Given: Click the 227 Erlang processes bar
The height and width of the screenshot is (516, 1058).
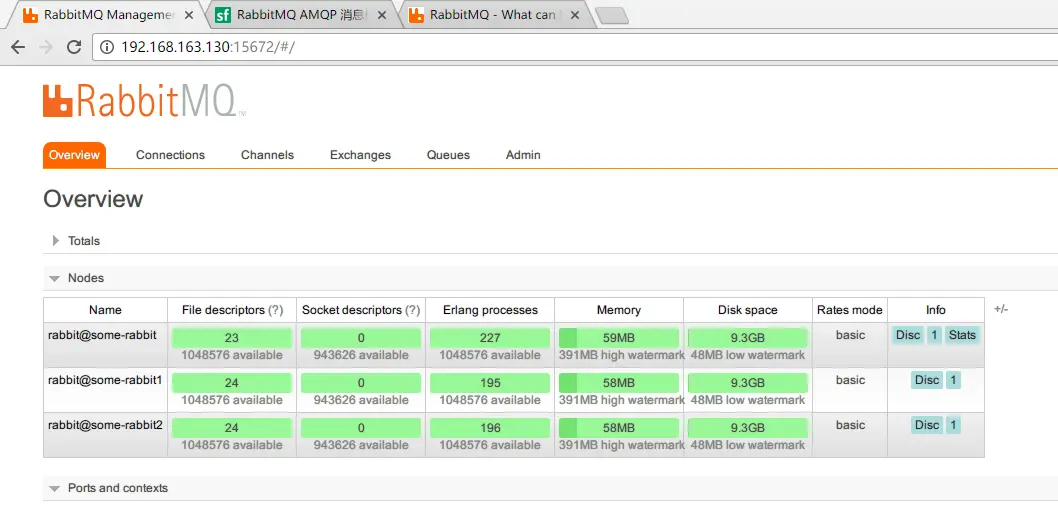Looking at the screenshot, I should click(490, 338).
